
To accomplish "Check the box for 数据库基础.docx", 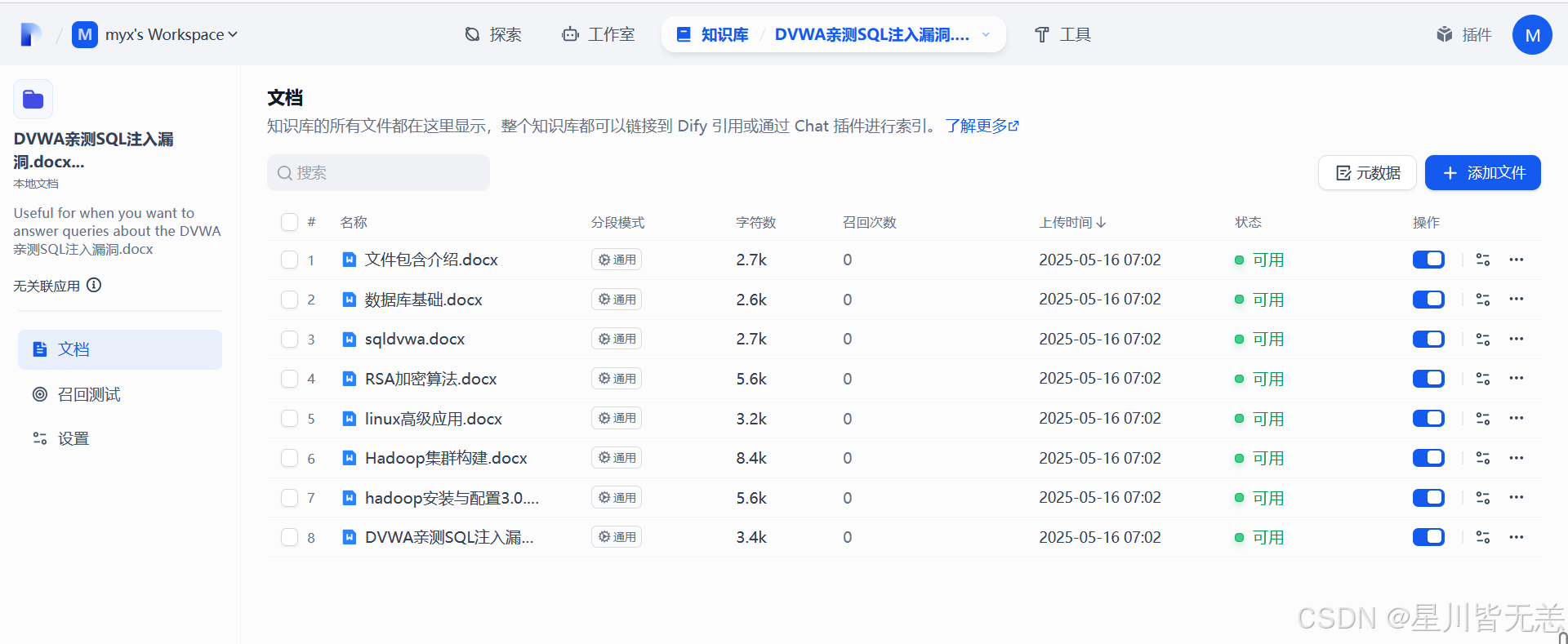I will click(289, 300).
